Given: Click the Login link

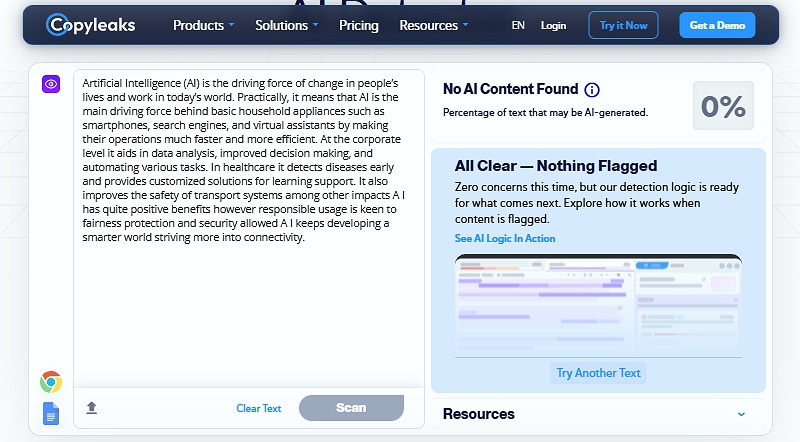Looking at the screenshot, I should click(553, 25).
